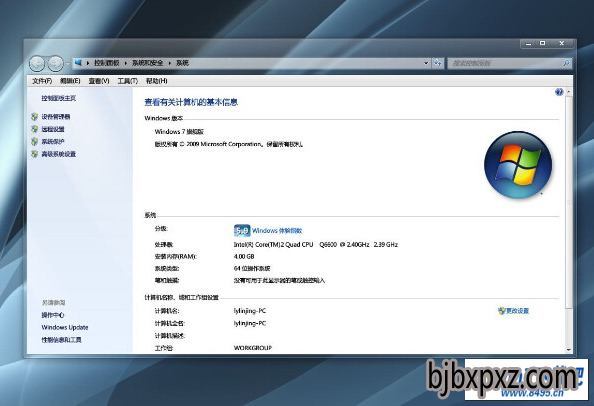Focus the Control Panel search box

tap(505, 63)
